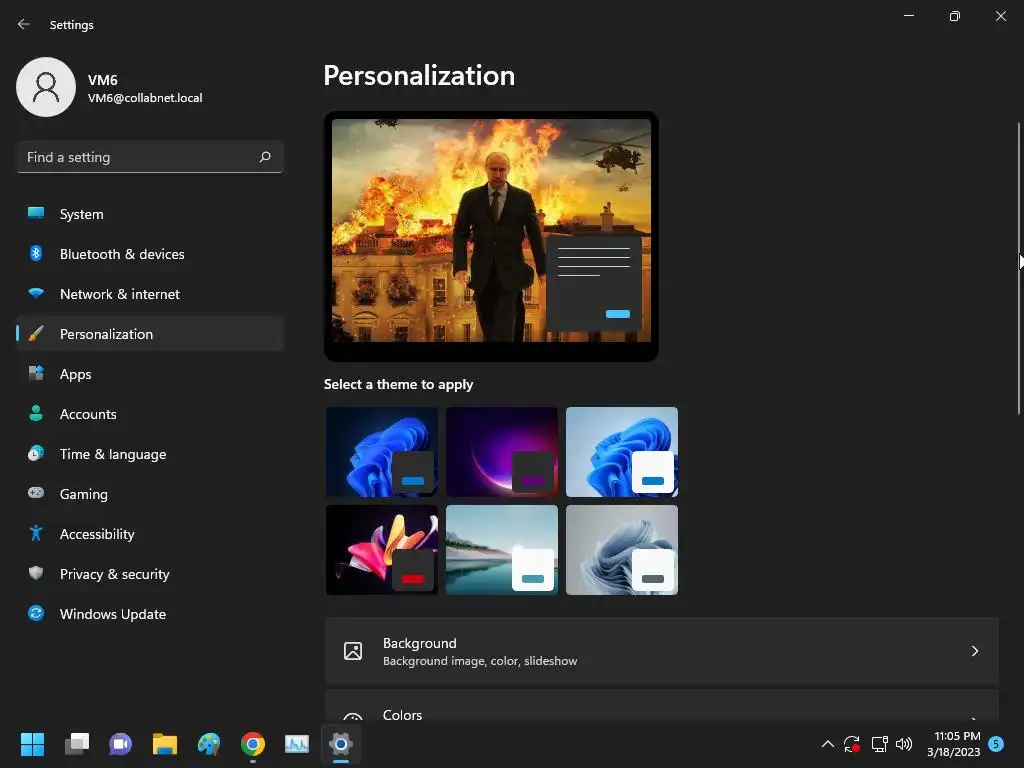Open the monitor graph app on taskbar

tap(296, 744)
